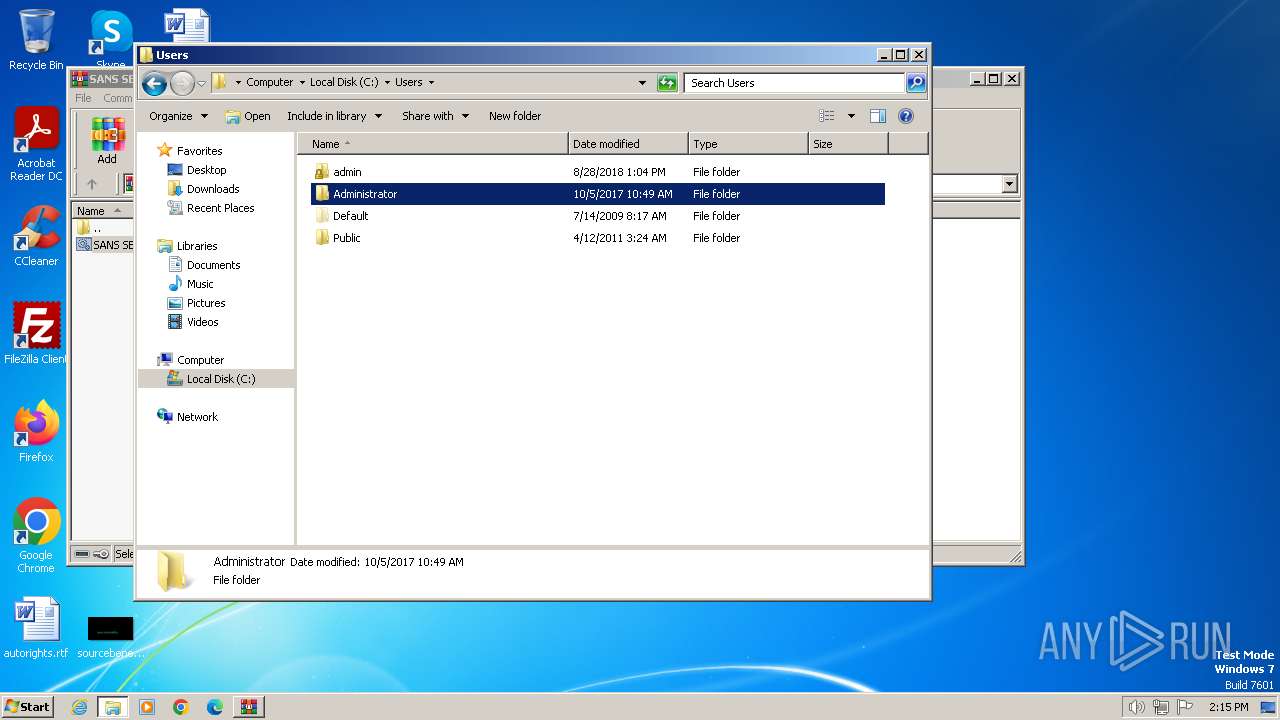Go back using the Explorer Back arrow

[x=154, y=83]
